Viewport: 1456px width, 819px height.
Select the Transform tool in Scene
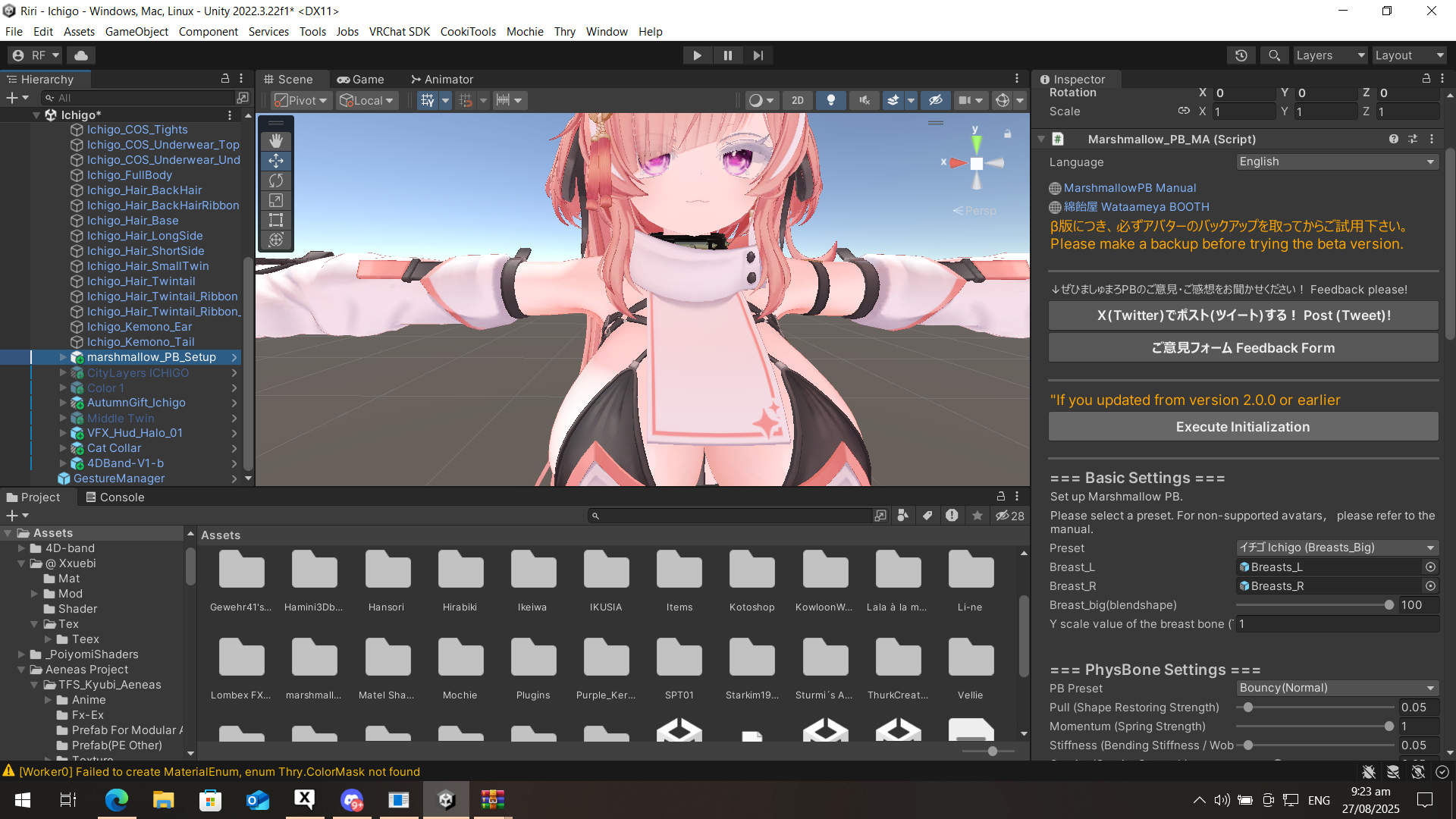click(x=276, y=240)
